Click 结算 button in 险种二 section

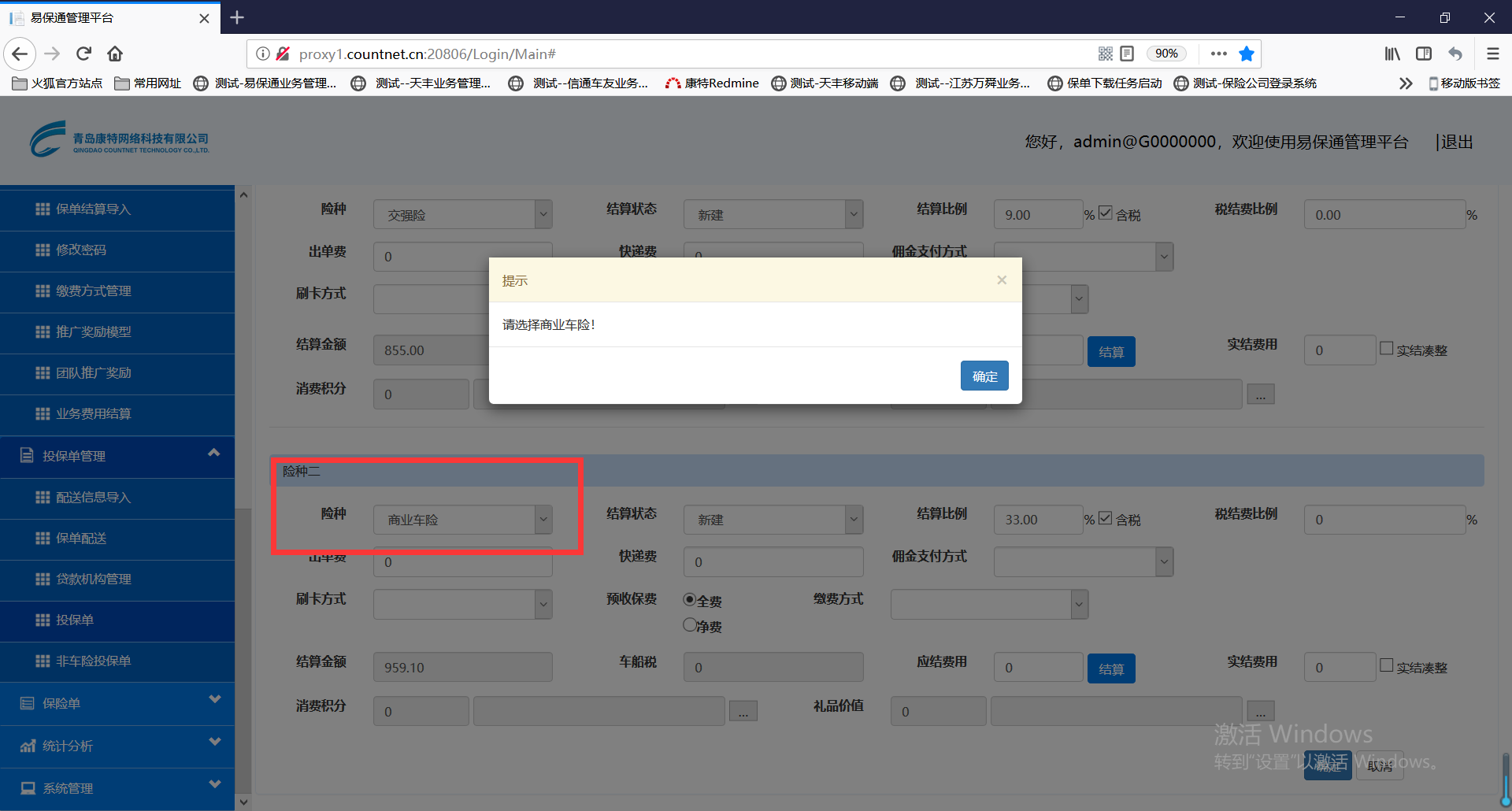click(1111, 668)
